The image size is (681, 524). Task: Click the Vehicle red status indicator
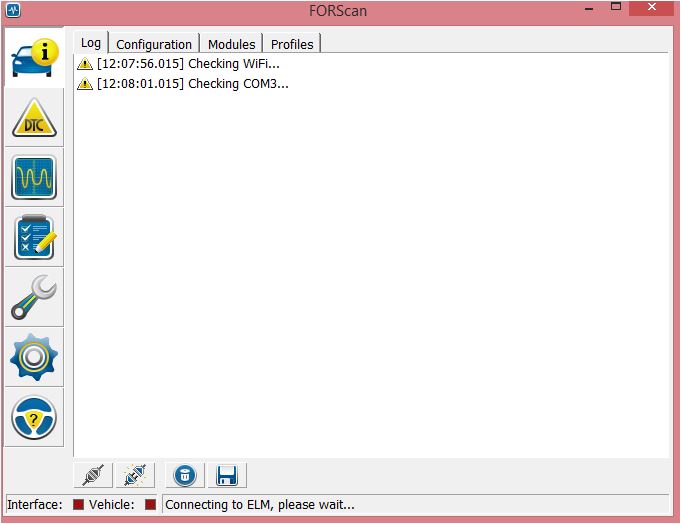[x=150, y=504]
